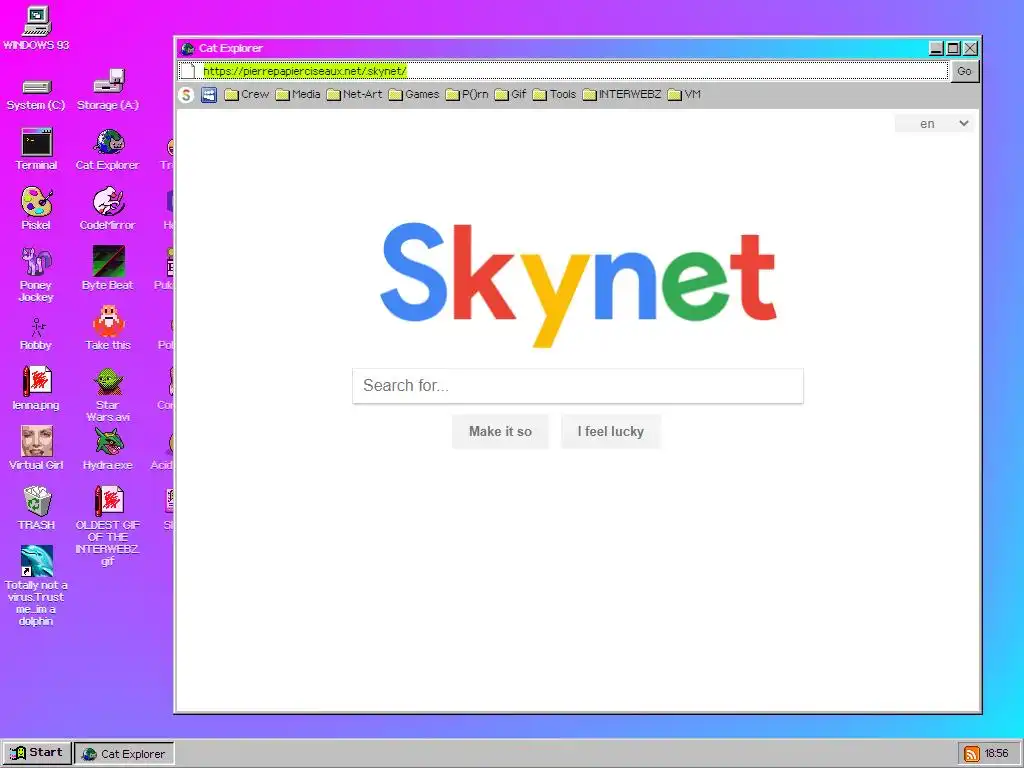
Task: Select the Cat Explorer taskbar button
Action: coord(124,754)
